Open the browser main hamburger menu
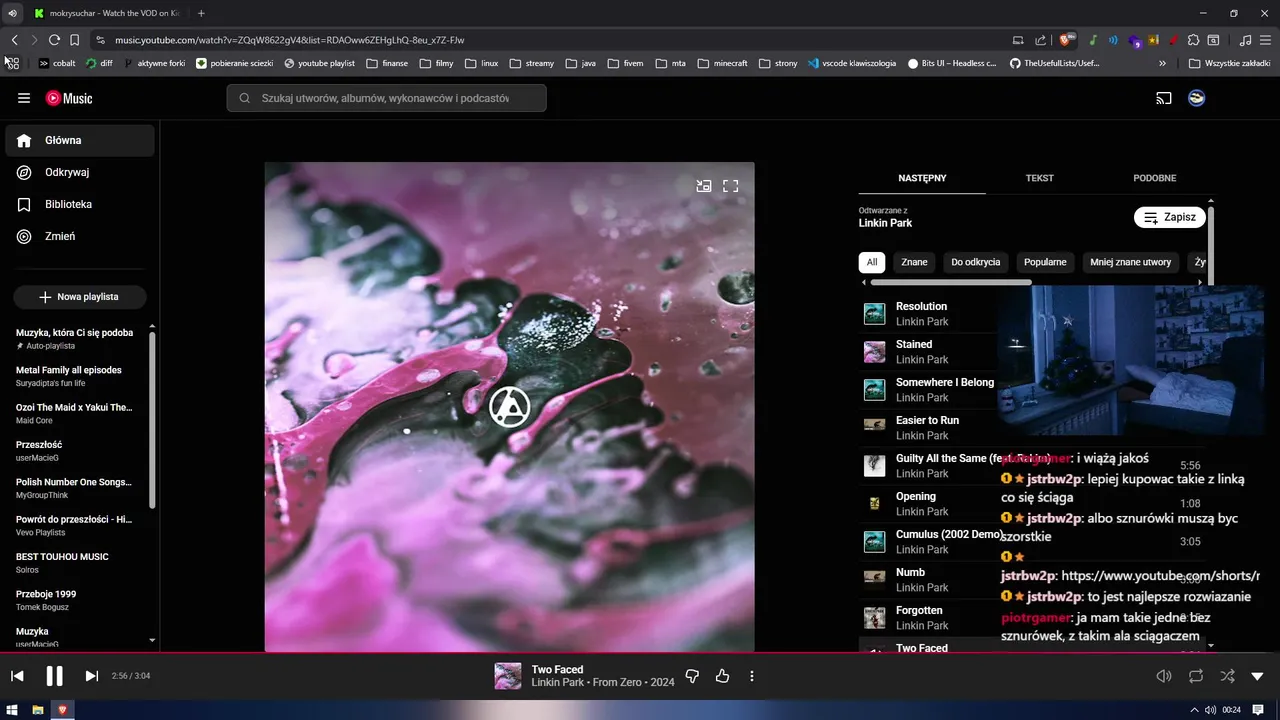This screenshot has height=720, width=1280. [x=1265, y=40]
